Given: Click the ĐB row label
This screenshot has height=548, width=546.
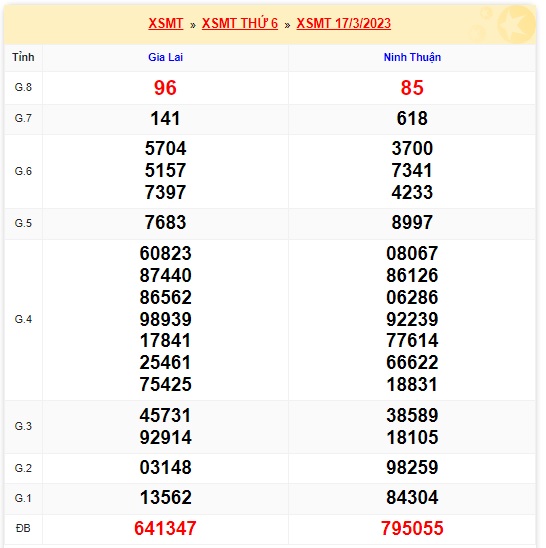Looking at the screenshot, I should 23,528.
